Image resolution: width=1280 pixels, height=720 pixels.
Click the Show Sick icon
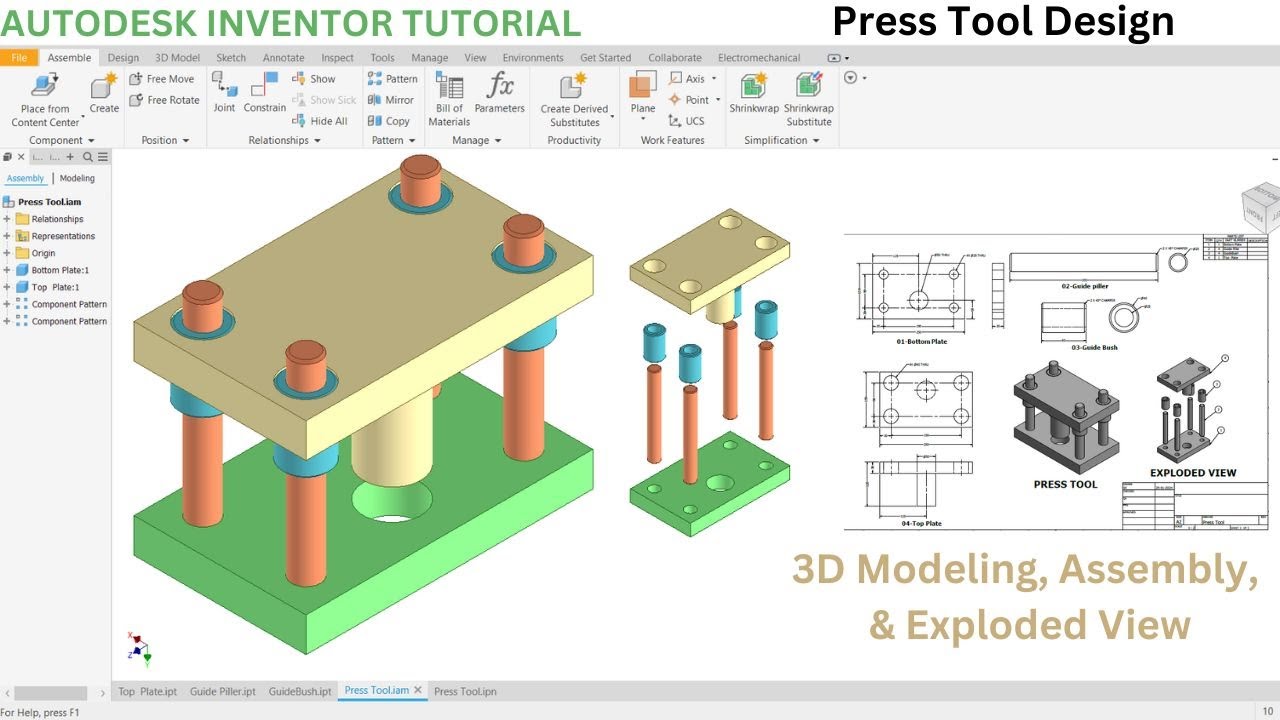(x=299, y=100)
